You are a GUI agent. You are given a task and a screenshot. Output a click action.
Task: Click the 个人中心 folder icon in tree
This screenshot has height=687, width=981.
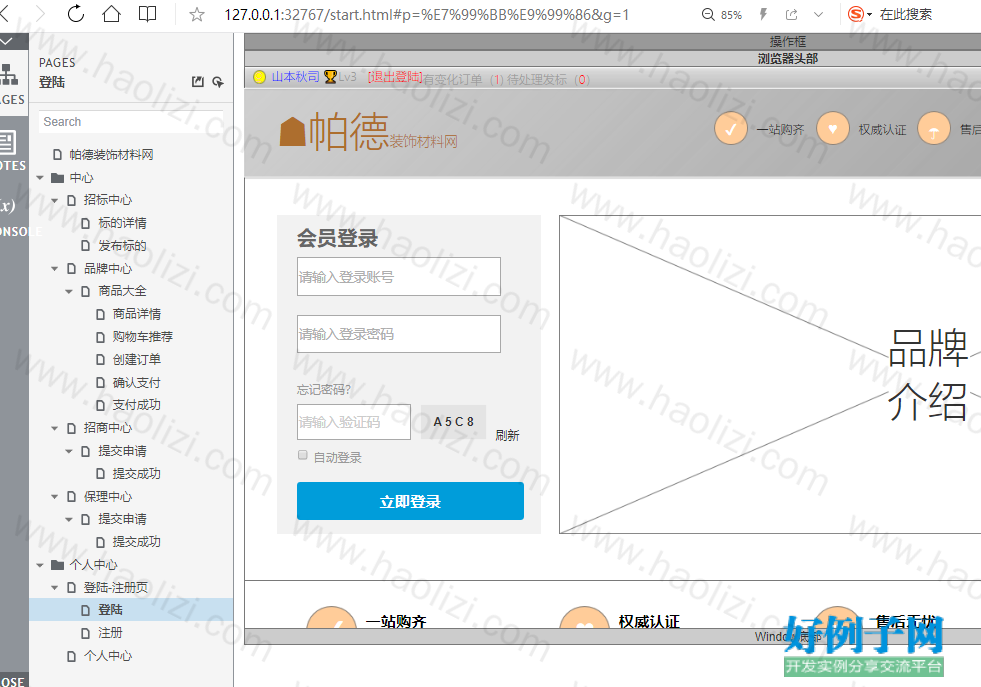tap(58, 565)
